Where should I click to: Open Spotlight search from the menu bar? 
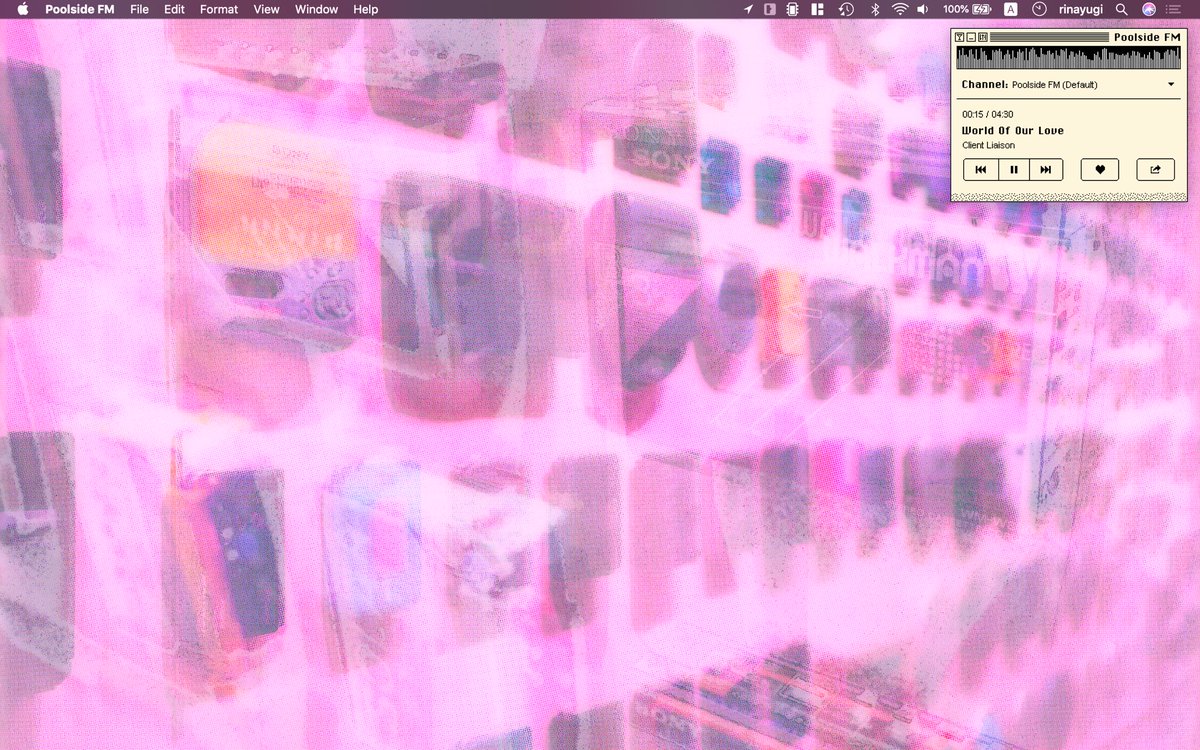point(1122,9)
